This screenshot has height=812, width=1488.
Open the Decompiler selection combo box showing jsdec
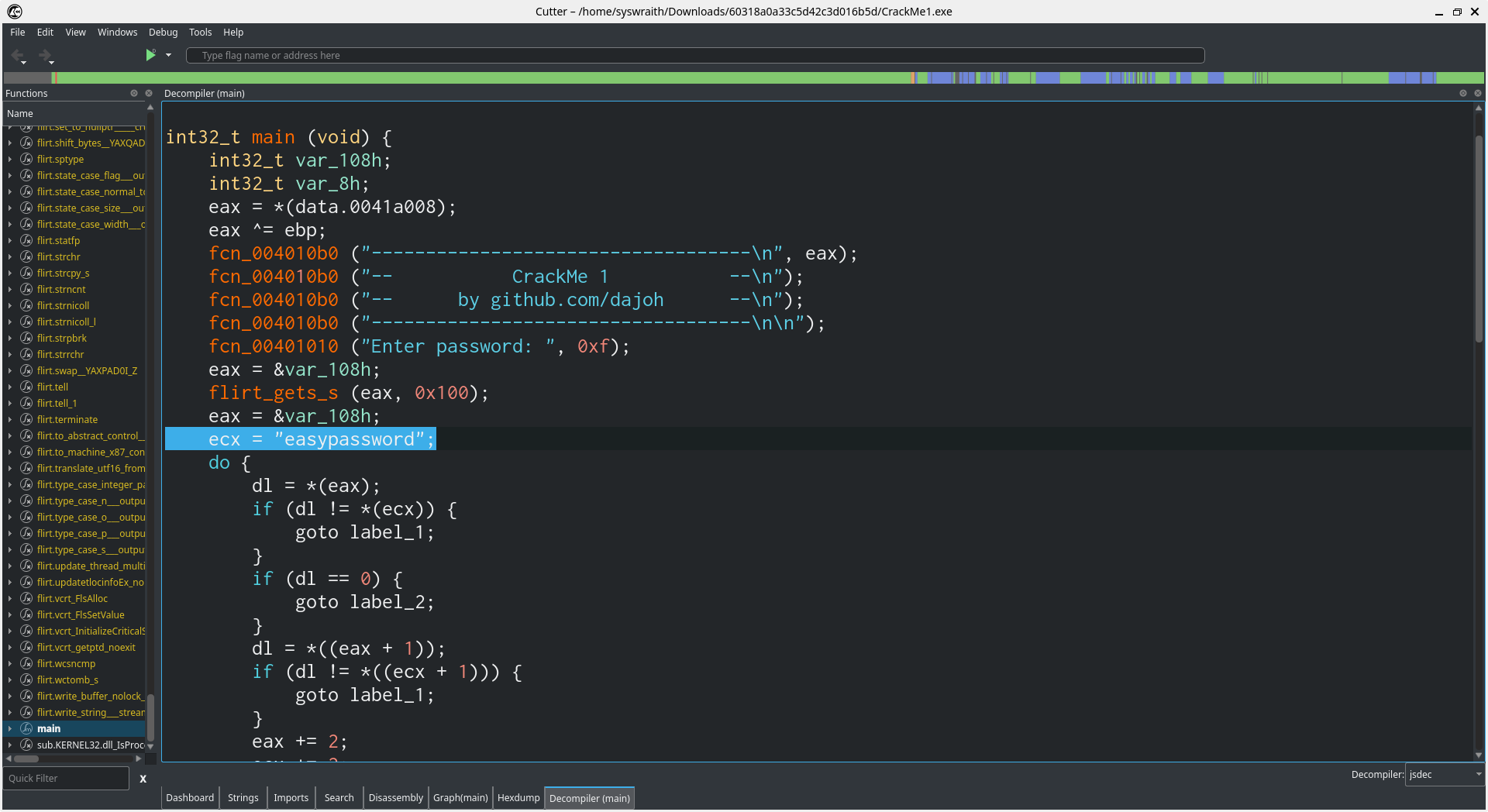click(x=1445, y=774)
